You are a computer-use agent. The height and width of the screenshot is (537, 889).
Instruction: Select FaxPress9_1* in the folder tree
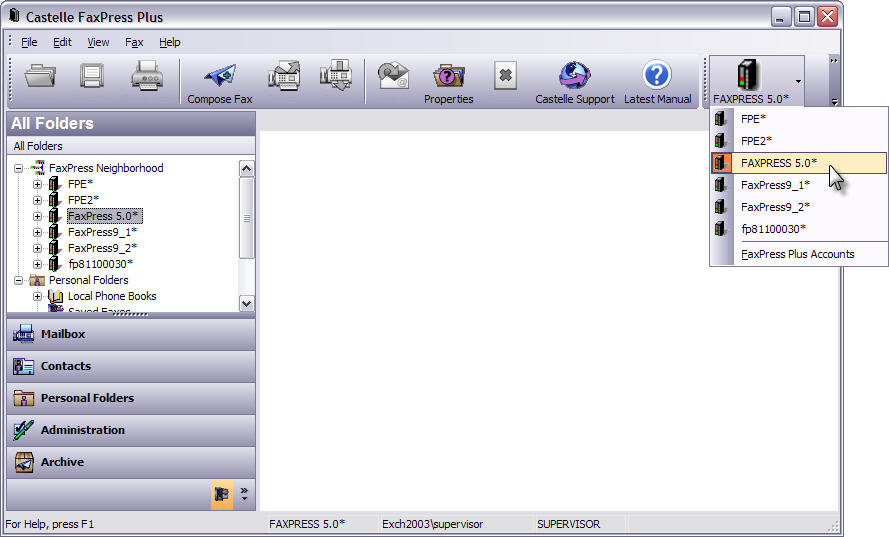[x=102, y=232]
